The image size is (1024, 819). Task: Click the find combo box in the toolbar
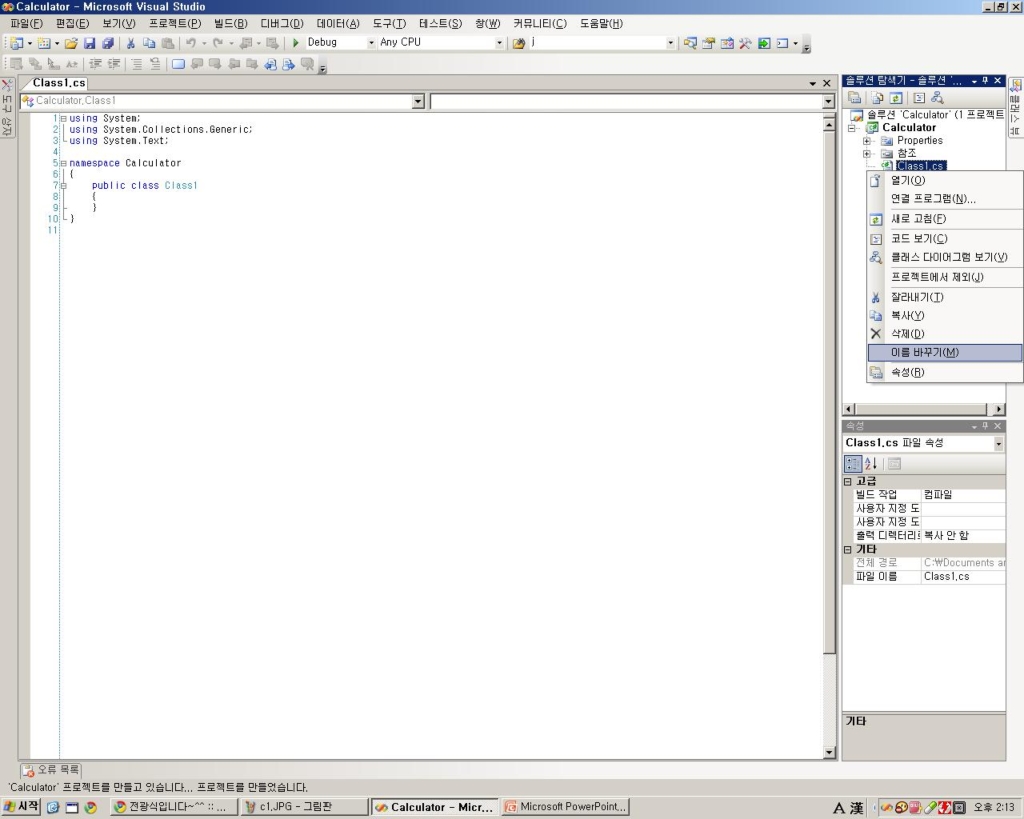601,43
